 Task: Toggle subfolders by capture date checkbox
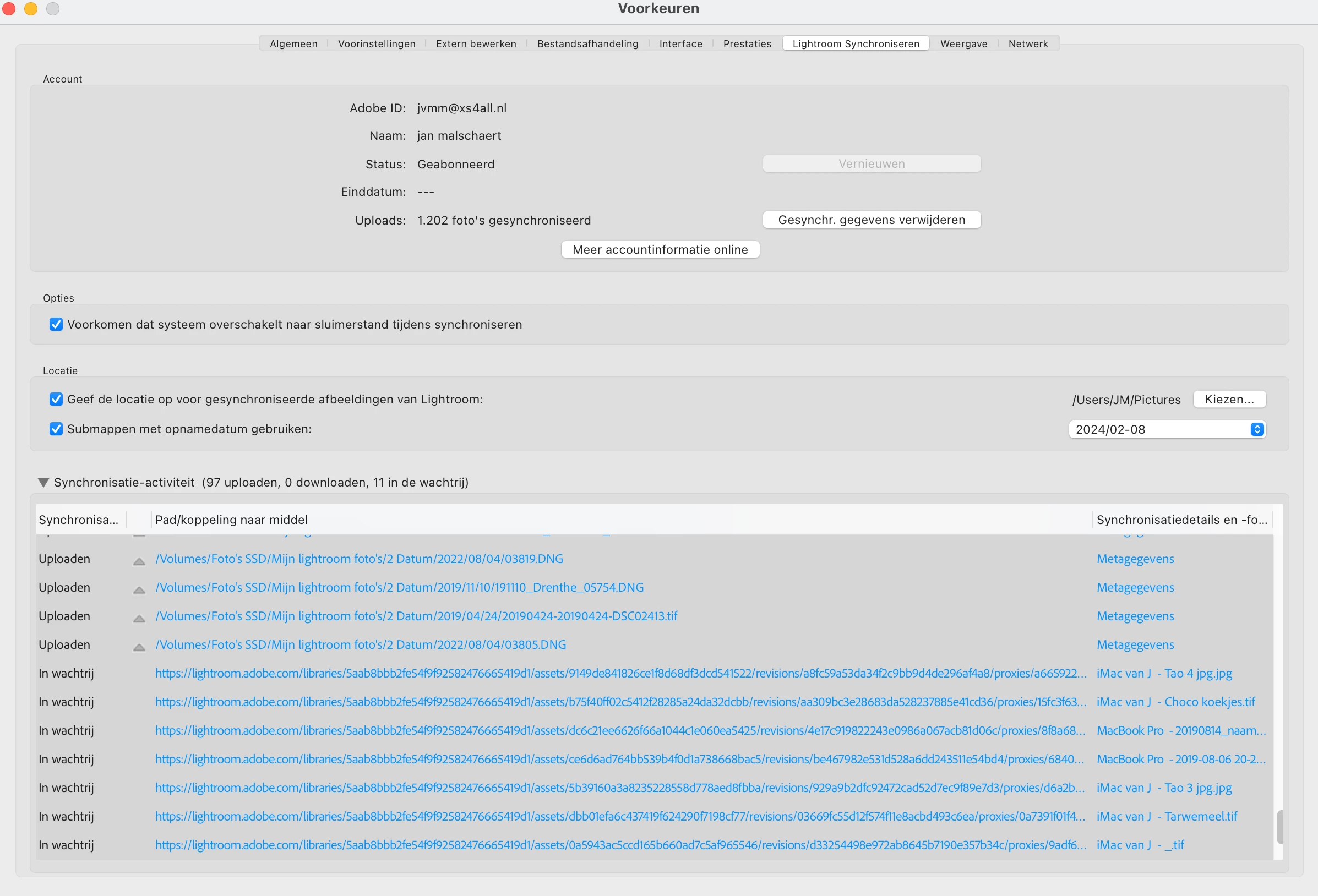(56, 429)
